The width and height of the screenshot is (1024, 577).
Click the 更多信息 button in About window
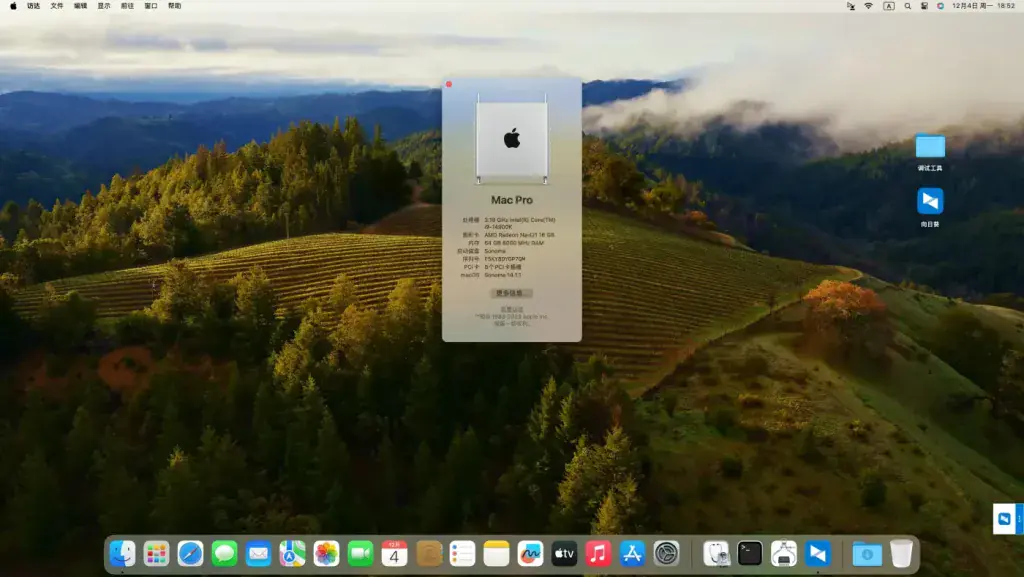click(512, 293)
